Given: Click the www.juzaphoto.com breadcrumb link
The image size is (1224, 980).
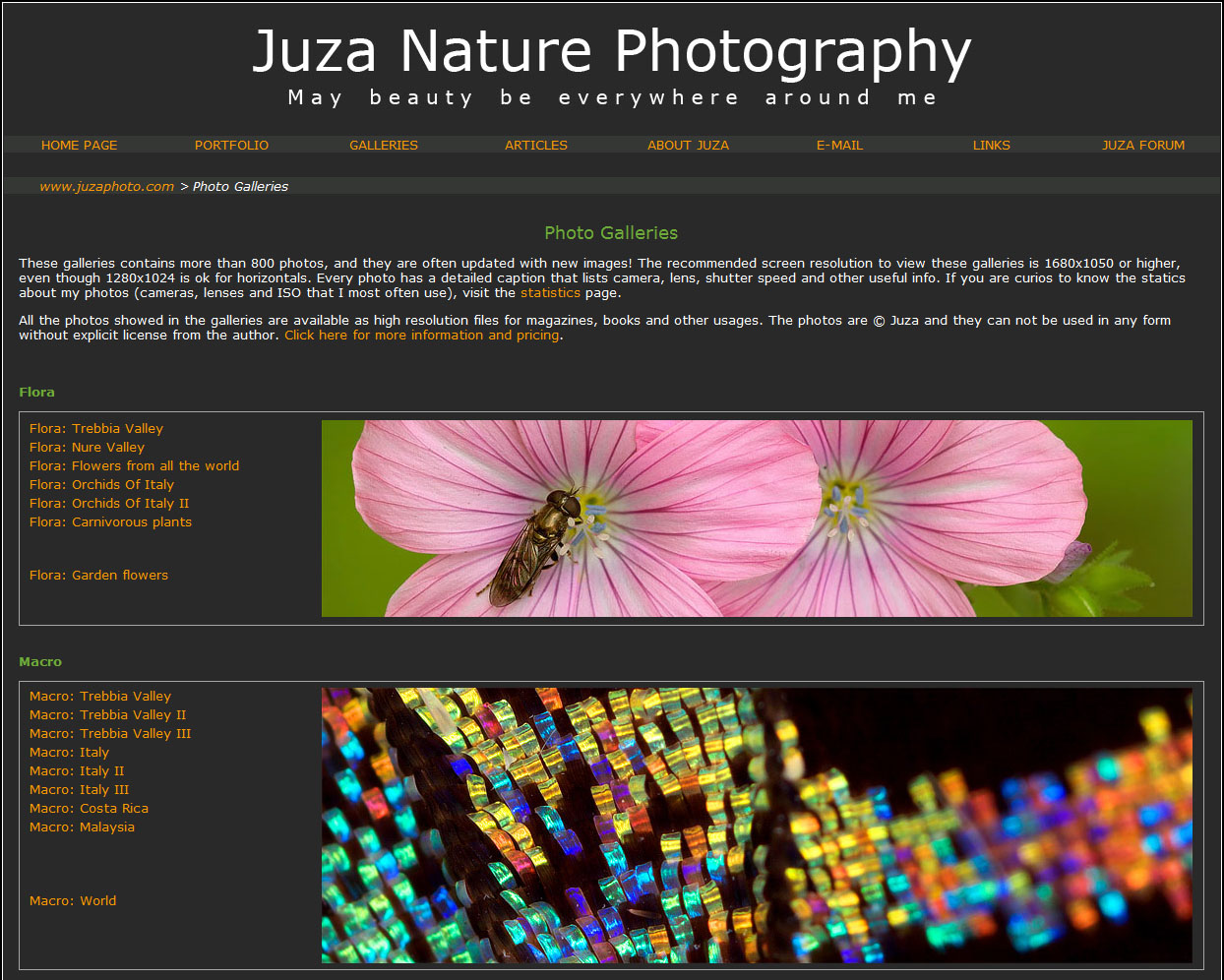Looking at the screenshot, I should (106, 186).
